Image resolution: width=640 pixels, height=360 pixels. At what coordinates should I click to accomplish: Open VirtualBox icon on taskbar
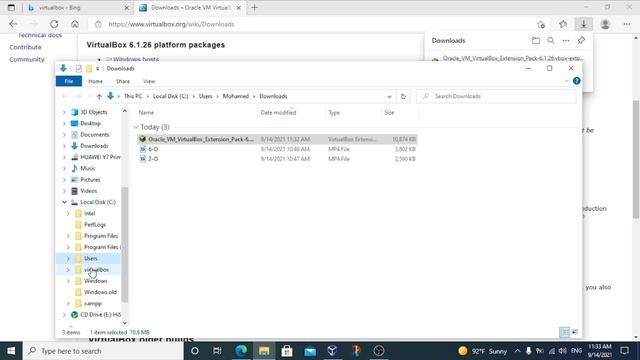[332, 351]
